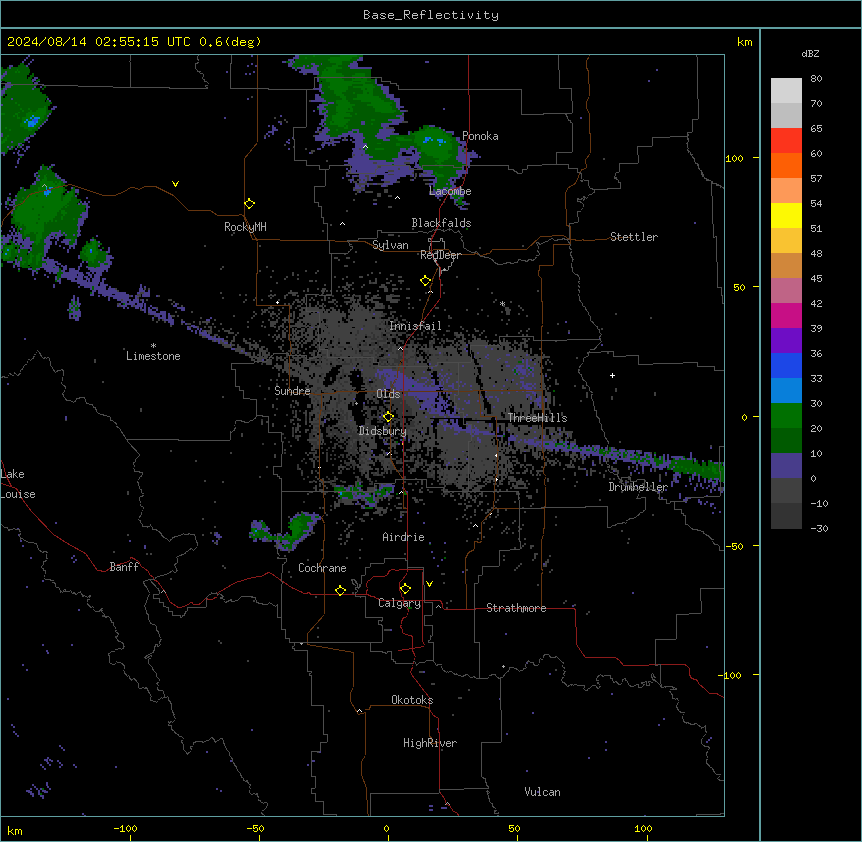Click the RockyMH label
The image size is (862, 842).
tap(245, 227)
